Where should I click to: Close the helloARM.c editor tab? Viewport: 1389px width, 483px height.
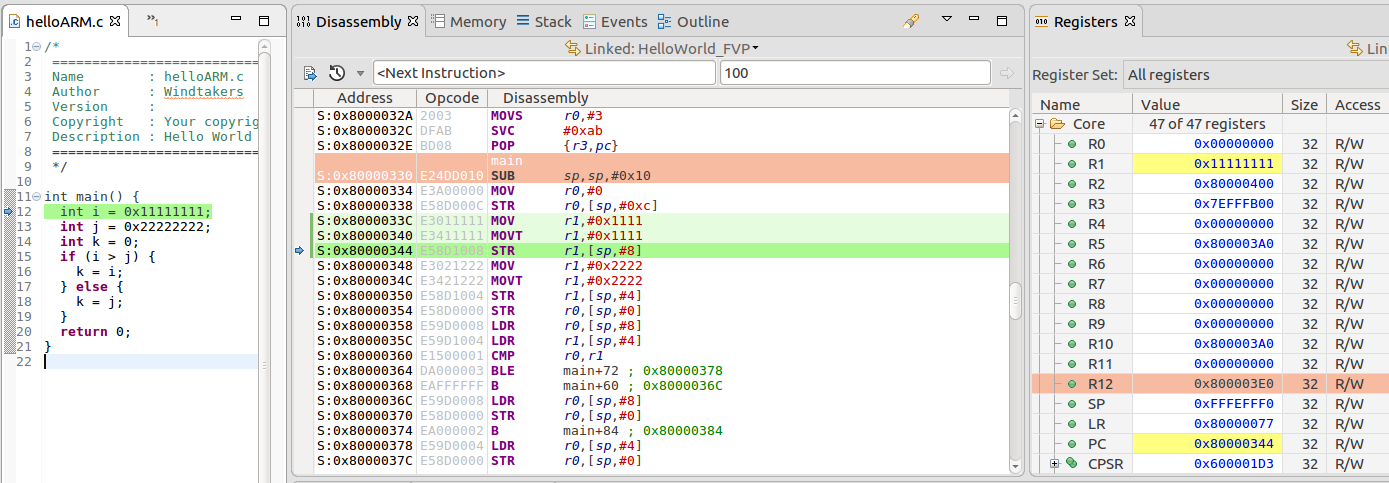[x=113, y=21]
